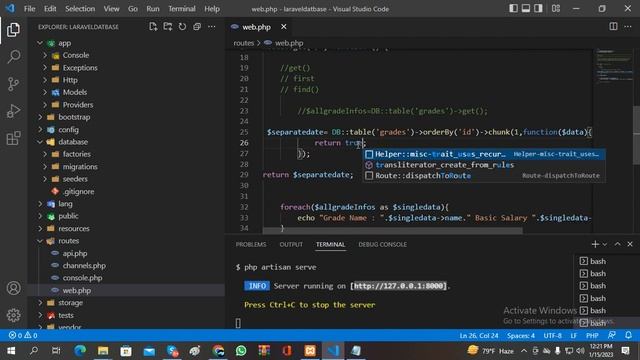Viewport: 640px width, 360px height.
Task: Click the feedback icon in status bar
Action: coord(611,336)
